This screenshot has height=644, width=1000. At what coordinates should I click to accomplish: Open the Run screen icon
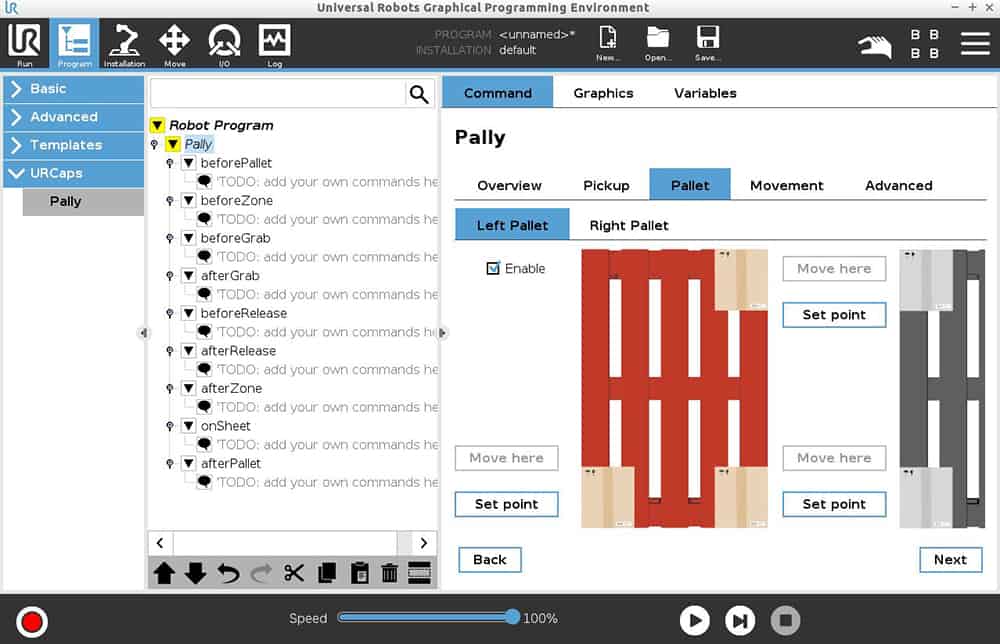24,43
